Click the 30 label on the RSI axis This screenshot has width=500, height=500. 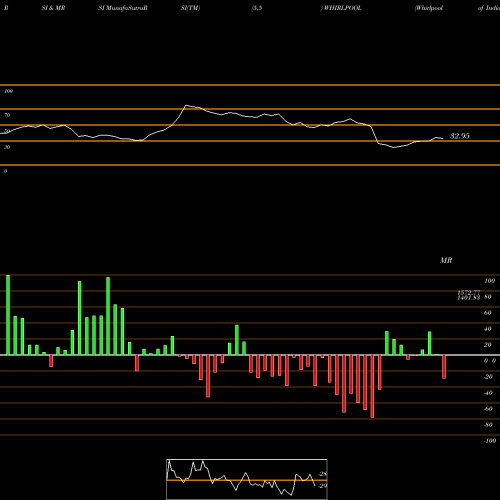[7, 147]
